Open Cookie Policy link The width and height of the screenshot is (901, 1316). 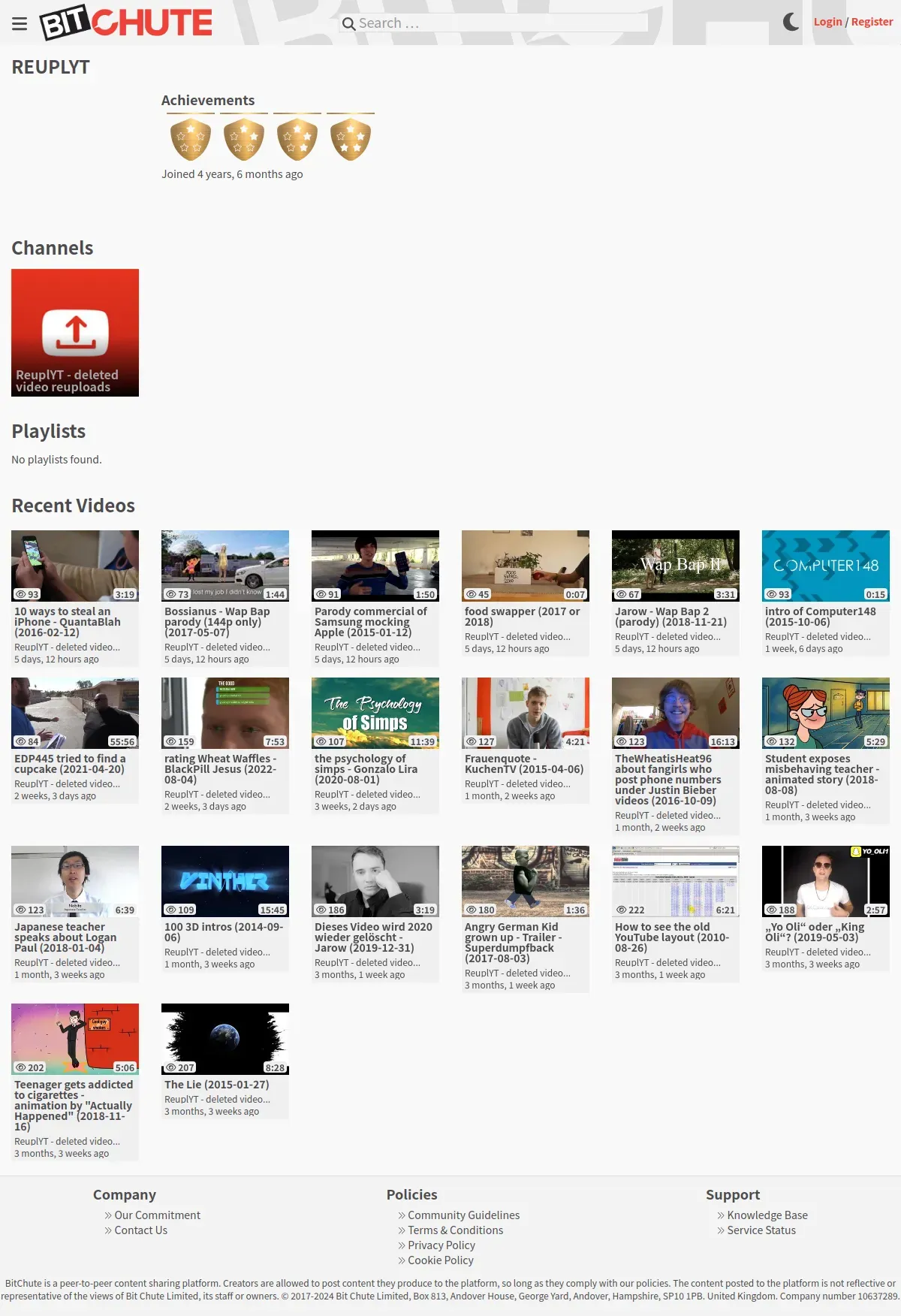pyautogui.click(x=441, y=1260)
